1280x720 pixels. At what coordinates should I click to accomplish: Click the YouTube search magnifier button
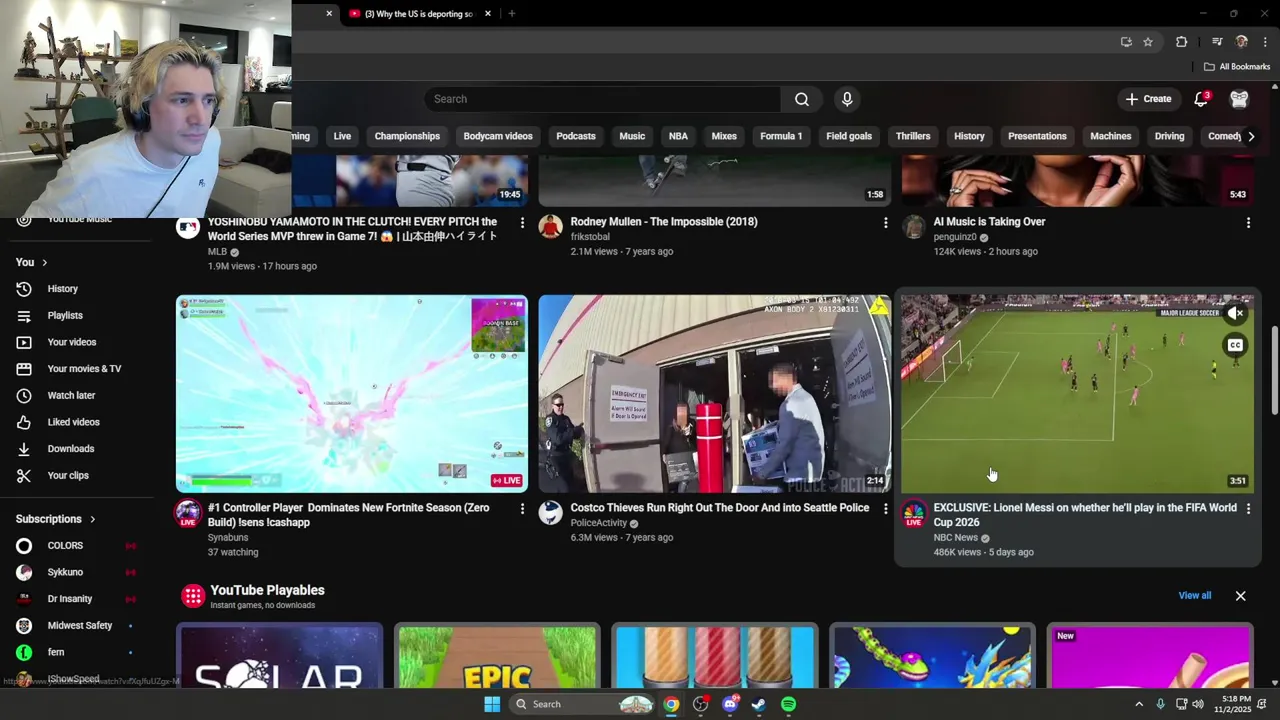[802, 99]
